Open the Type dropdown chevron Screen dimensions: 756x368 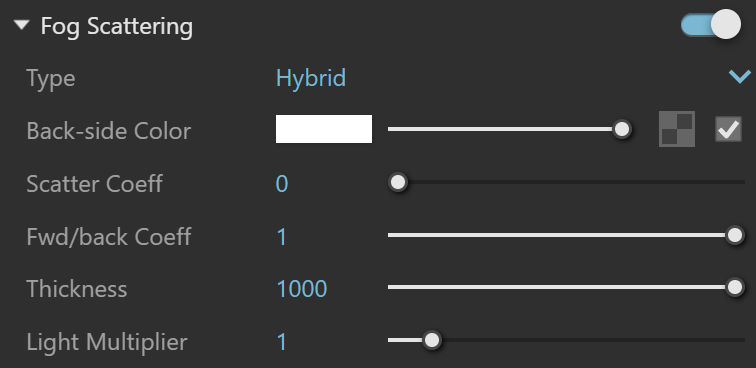click(x=740, y=77)
